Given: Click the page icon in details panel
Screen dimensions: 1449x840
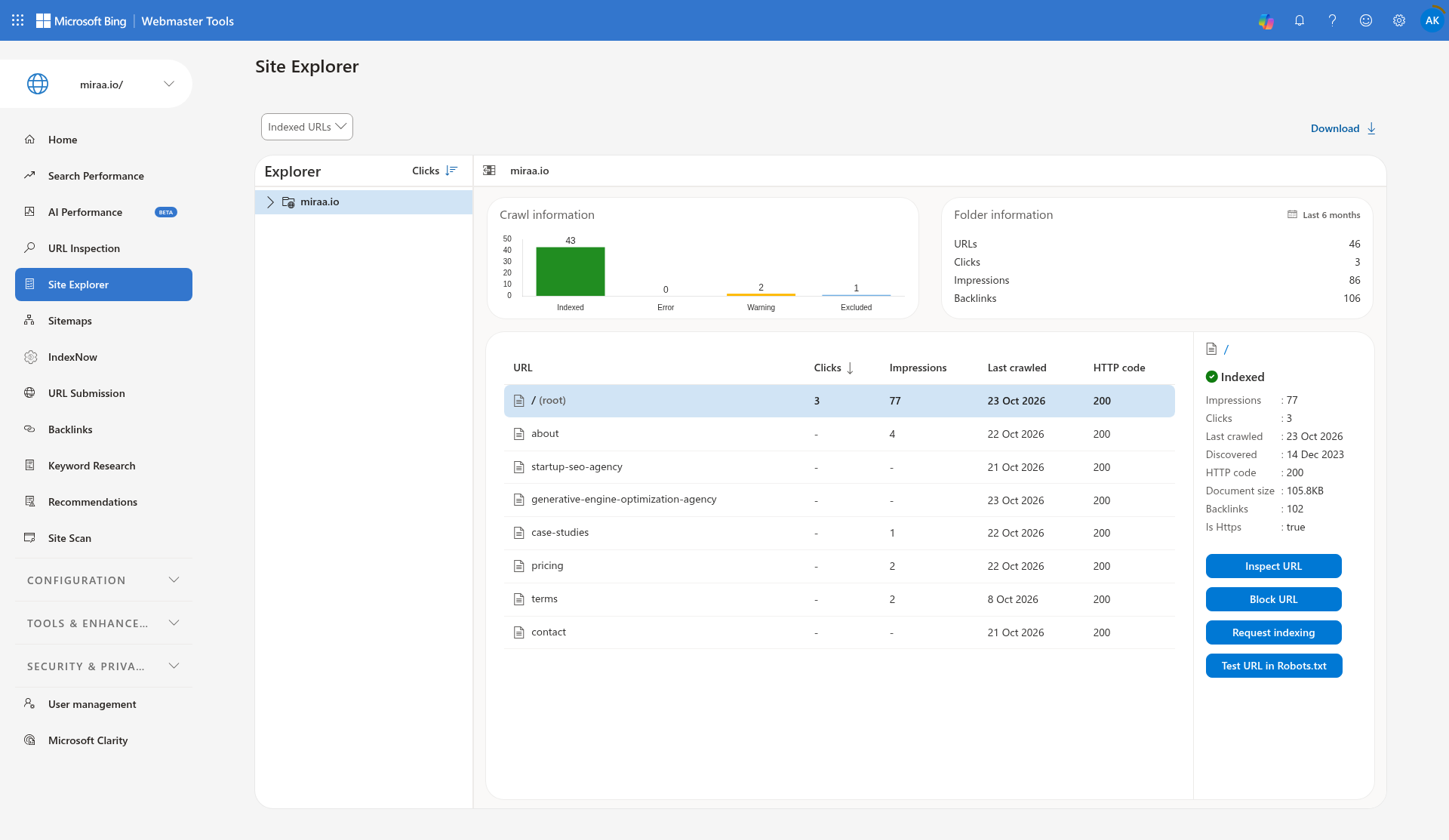Looking at the screenshot, I should click(1211, 349).
